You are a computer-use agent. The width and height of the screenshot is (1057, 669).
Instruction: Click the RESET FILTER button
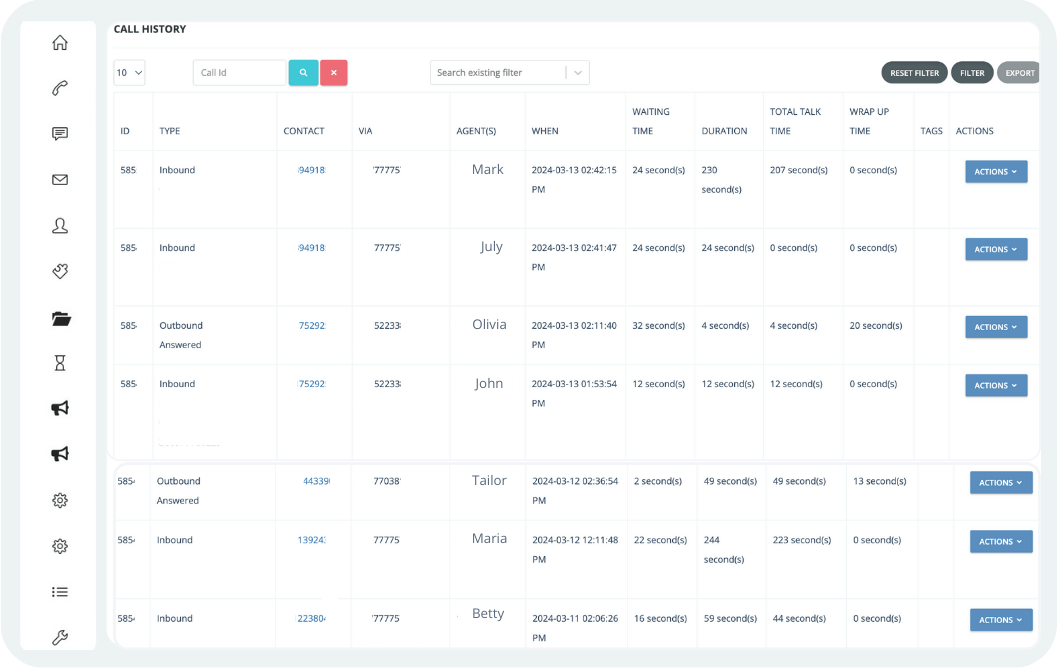913,72
